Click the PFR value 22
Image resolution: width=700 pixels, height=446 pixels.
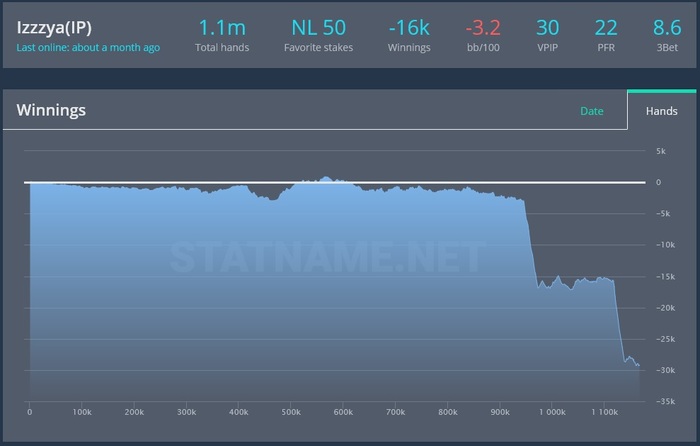606,28
